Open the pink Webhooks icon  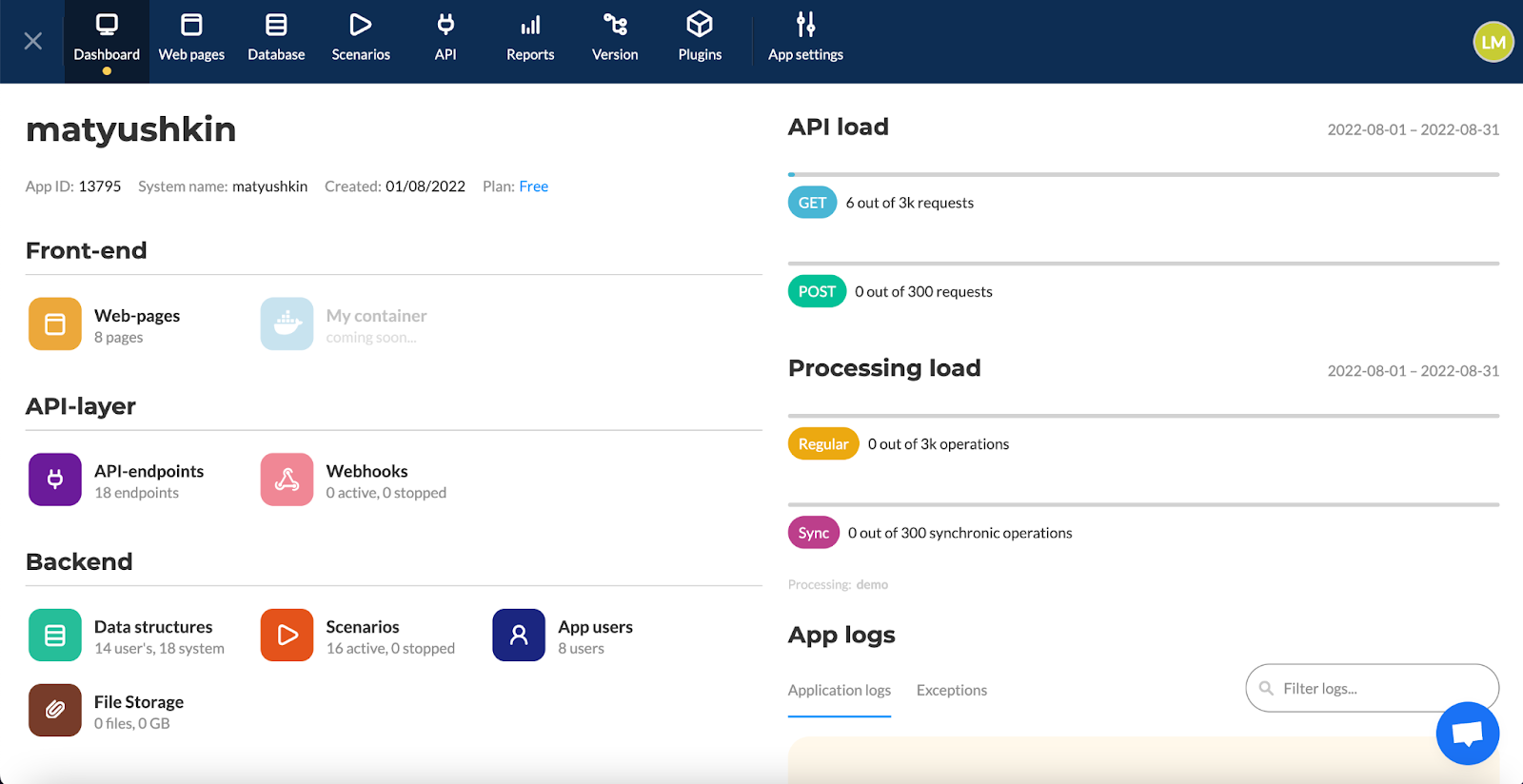coord(287,480)
